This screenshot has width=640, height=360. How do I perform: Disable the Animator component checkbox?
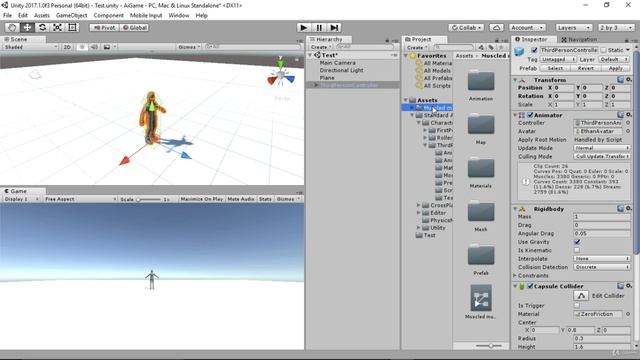(530, 115)
